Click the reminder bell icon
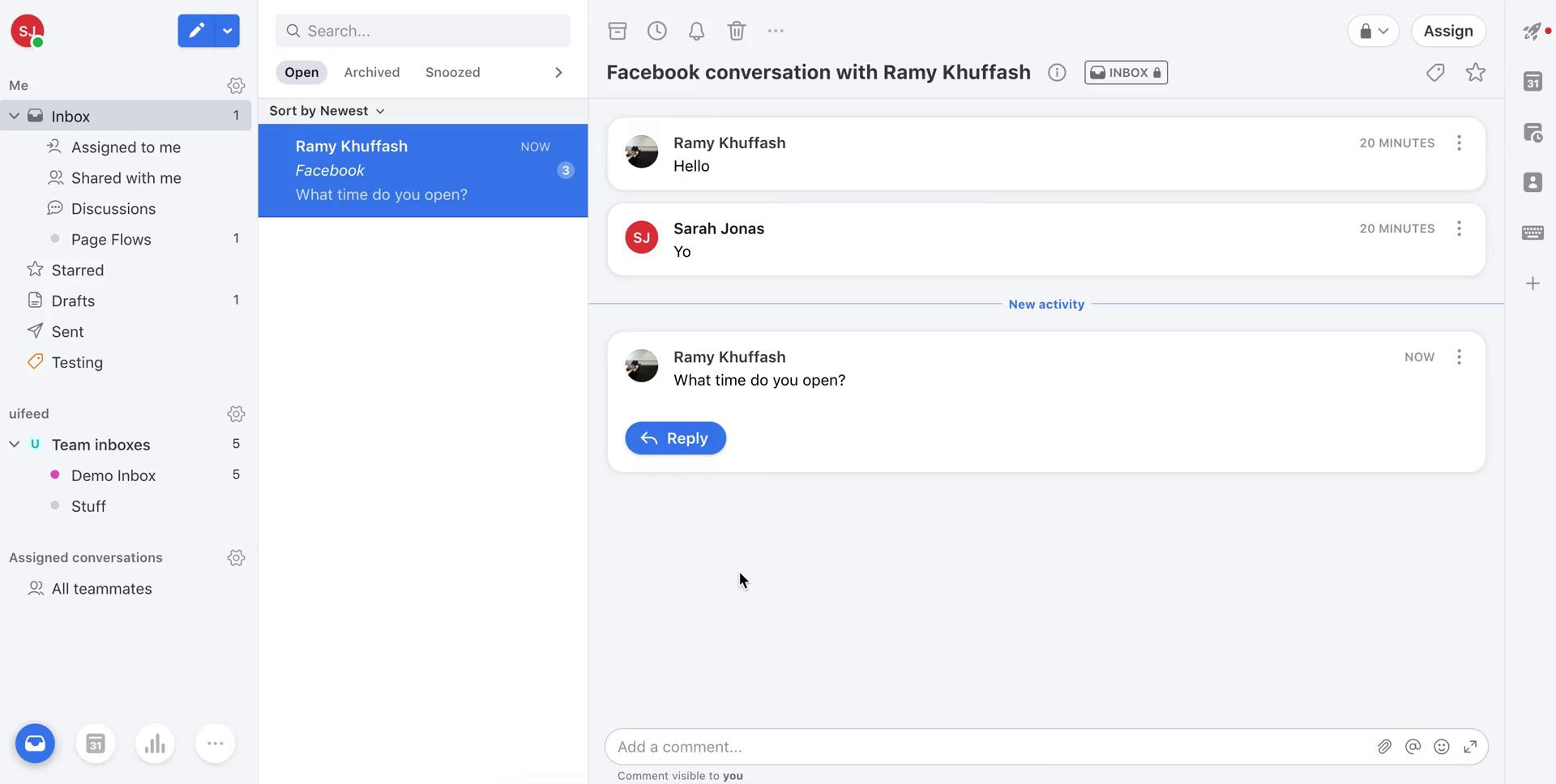The image size is (1556, 784). point(696,31)
